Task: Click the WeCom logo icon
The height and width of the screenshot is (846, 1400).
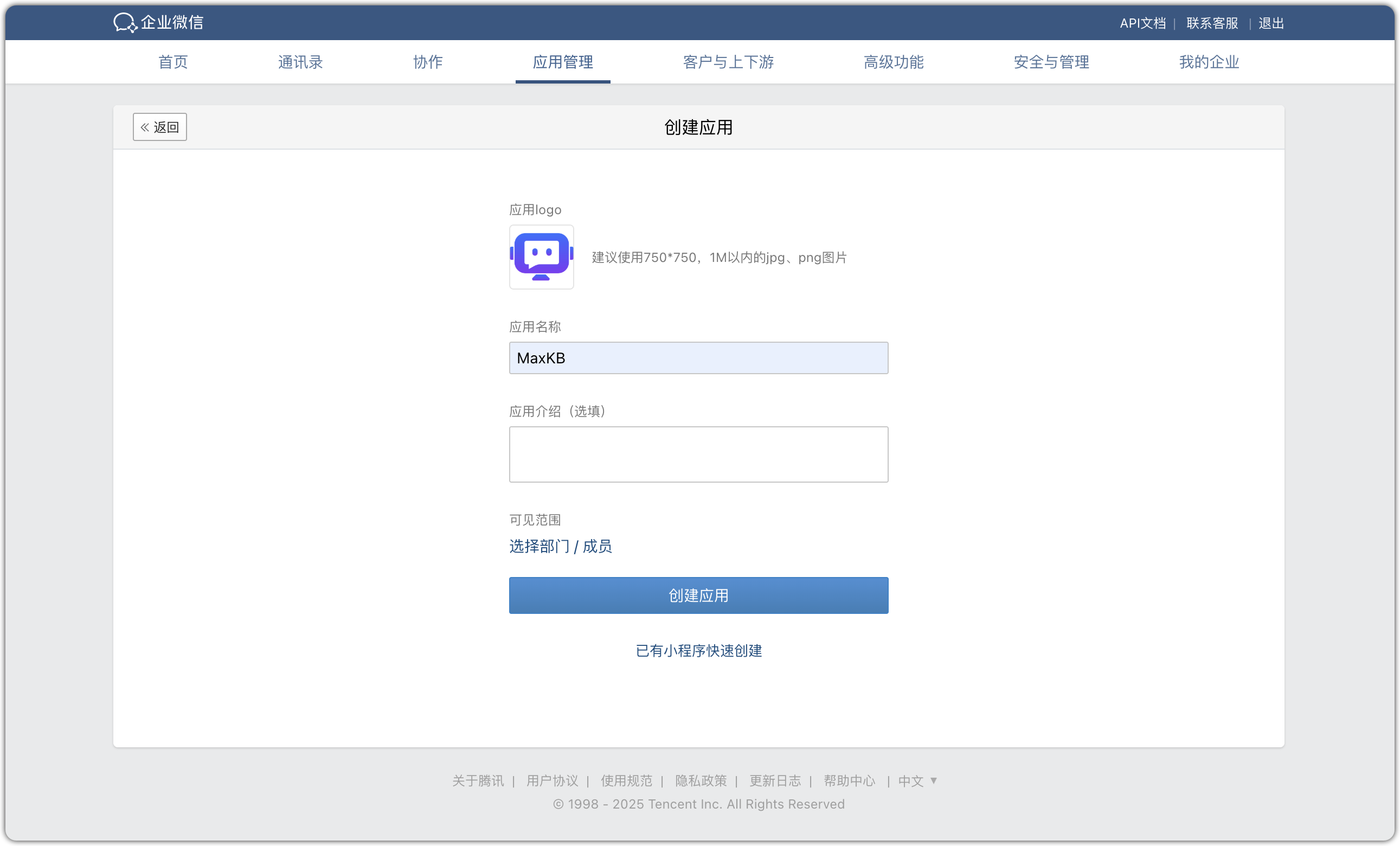Action: 125,23
